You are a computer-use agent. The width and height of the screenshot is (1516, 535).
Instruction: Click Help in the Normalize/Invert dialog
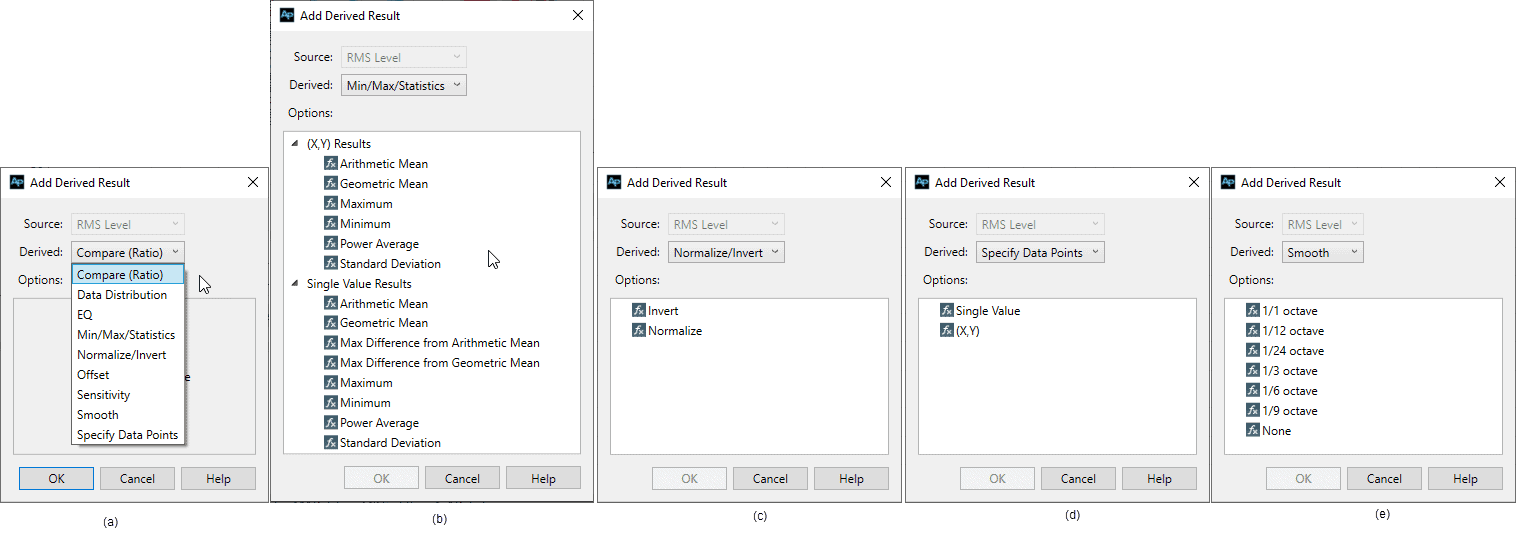(x=851, y=479)
